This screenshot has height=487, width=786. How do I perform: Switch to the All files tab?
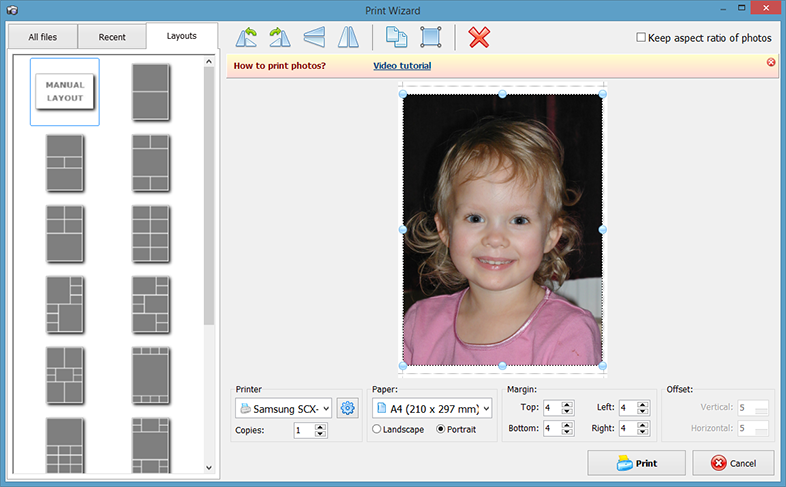43,37
